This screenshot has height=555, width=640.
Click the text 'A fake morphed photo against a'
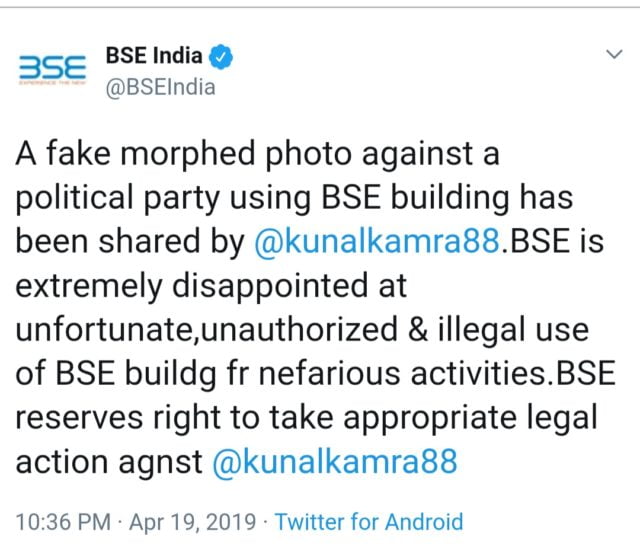256,154
